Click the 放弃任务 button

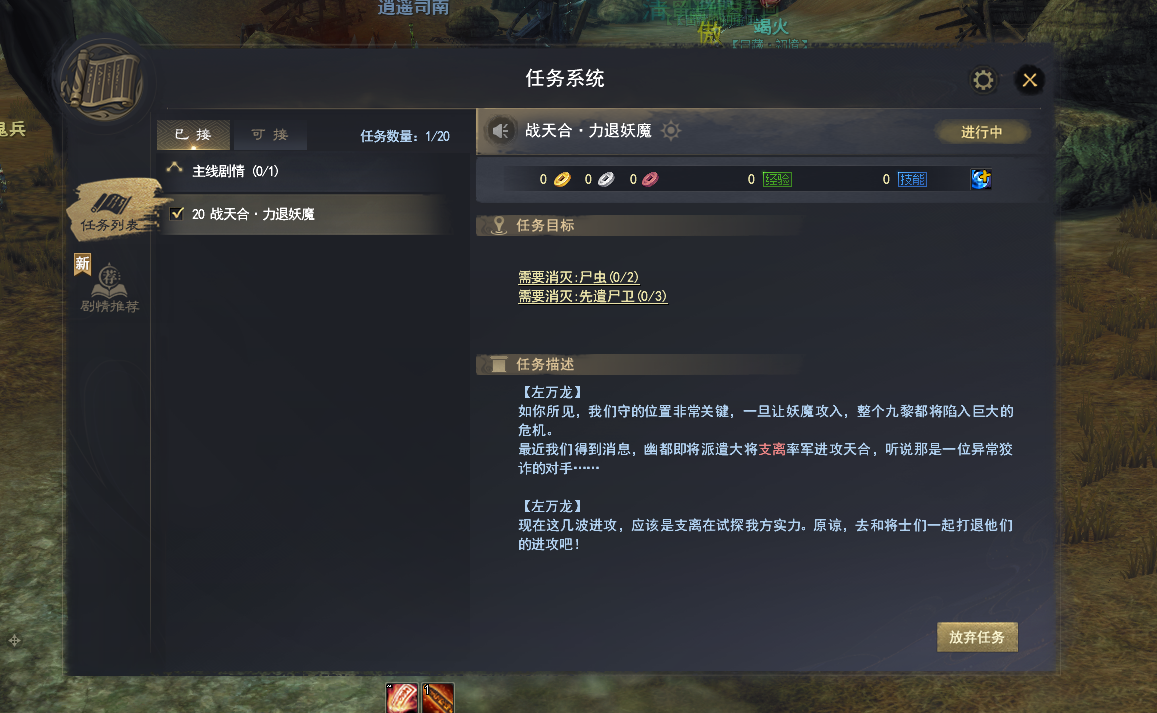(x=977, y=637)
